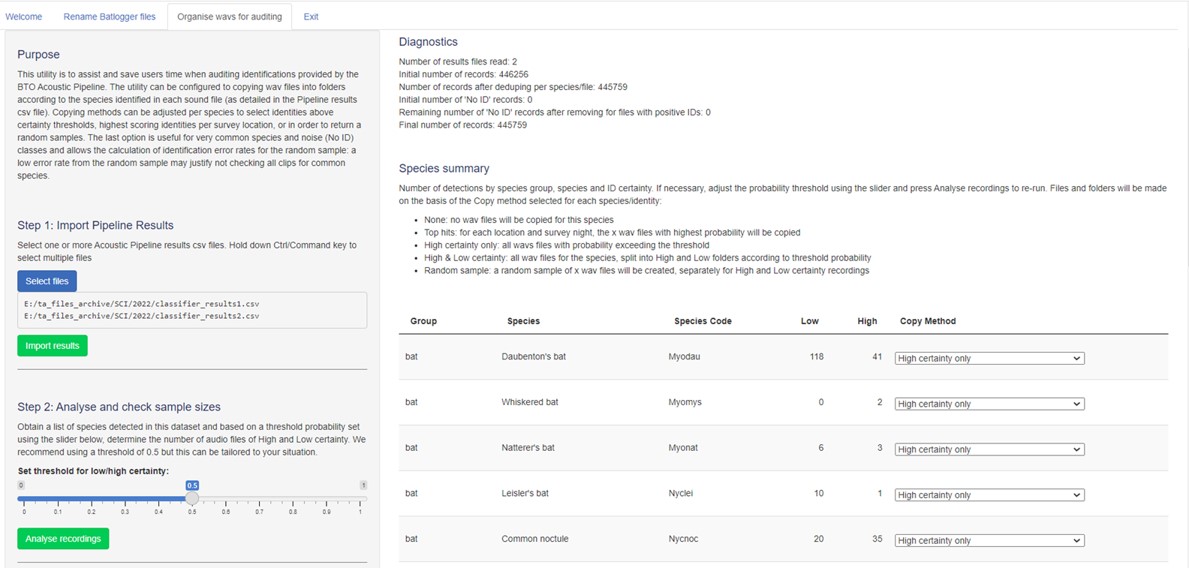This screenshot has height=568, width=1189.
Task: Click the Species column header
Action: [x=523, y=321]
